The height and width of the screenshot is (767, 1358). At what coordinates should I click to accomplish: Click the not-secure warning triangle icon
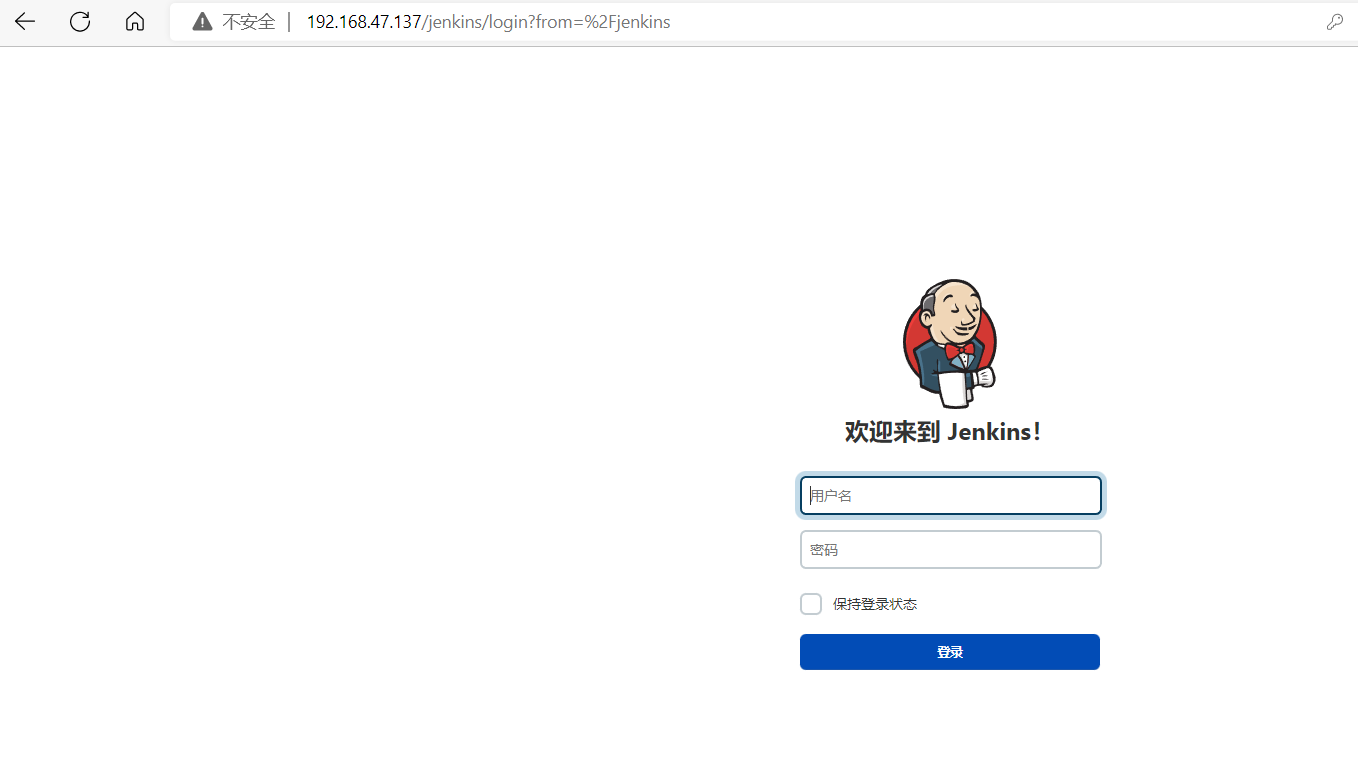point(203,22)
